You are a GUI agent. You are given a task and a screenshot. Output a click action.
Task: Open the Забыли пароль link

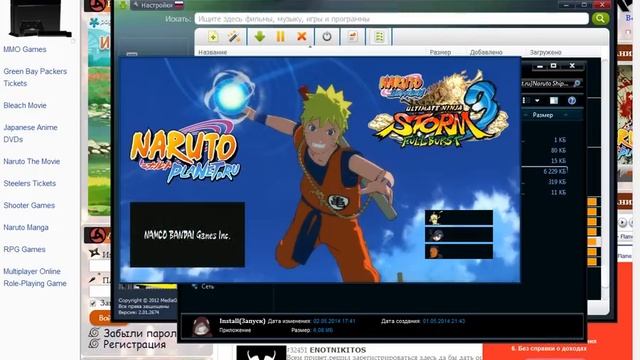140,333
